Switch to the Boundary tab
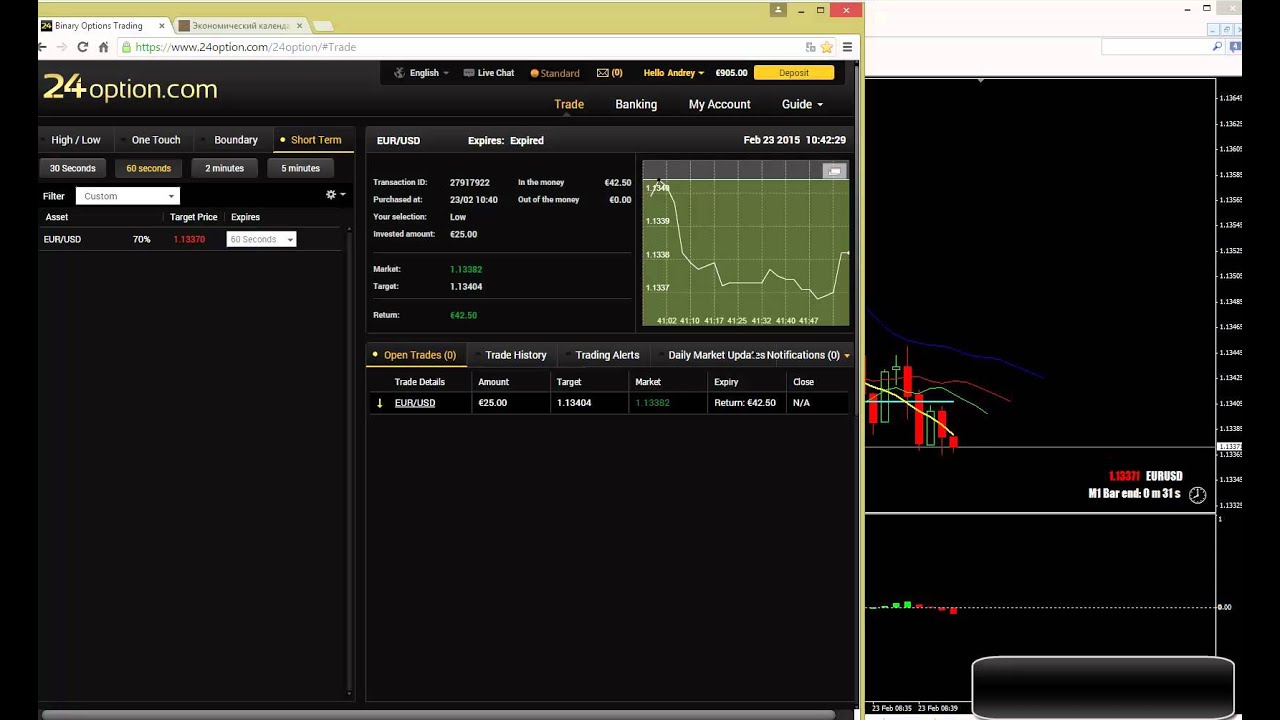 [236, 140]
